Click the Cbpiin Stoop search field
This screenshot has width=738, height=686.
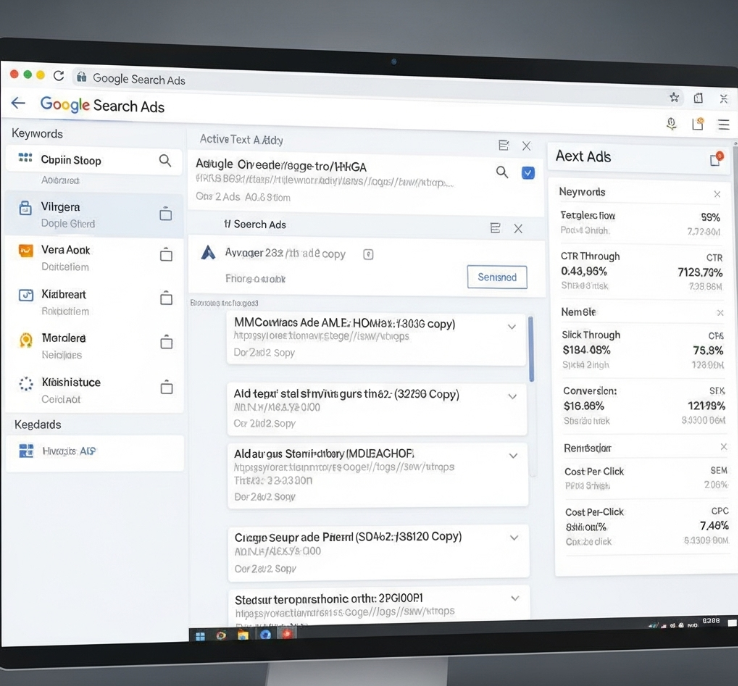click(x=94, y=160)
